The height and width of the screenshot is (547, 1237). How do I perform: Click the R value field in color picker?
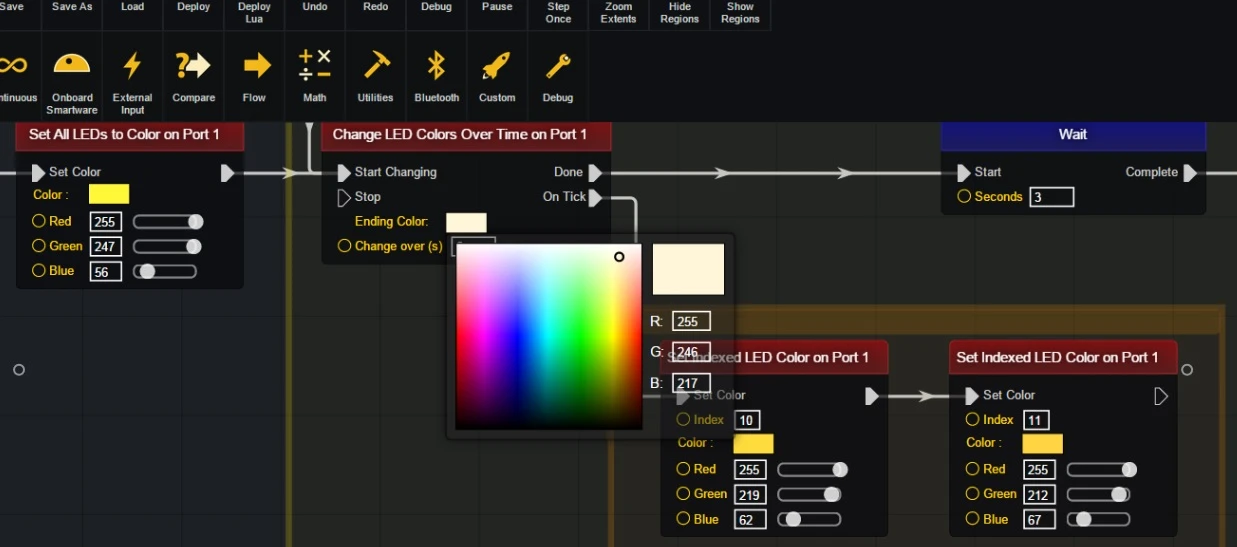click(692, 321)
